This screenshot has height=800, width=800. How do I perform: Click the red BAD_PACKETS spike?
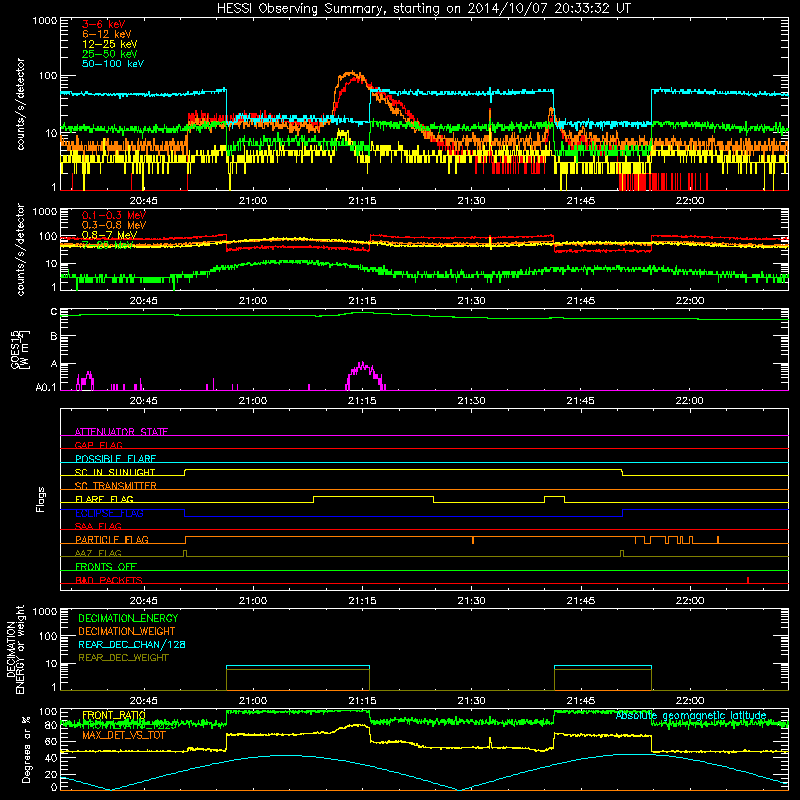pyautogui.click(x=748, y=580)
